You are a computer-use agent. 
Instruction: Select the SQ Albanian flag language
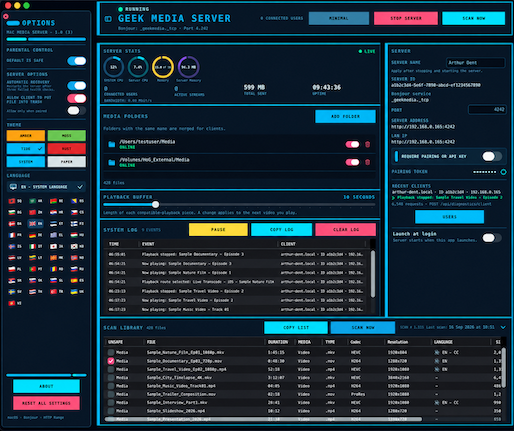[15, 201]
